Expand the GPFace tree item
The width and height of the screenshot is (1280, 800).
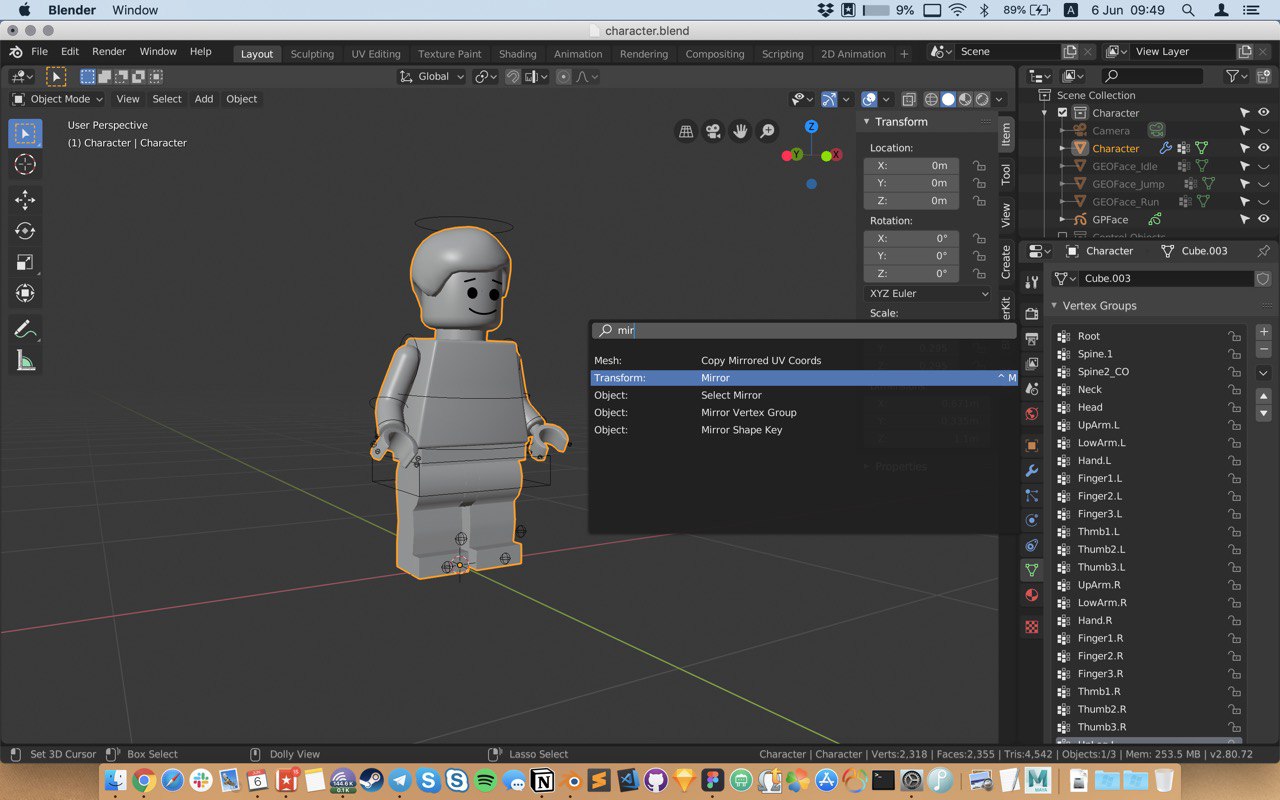pyautogui.click(x=1063, y=219)
